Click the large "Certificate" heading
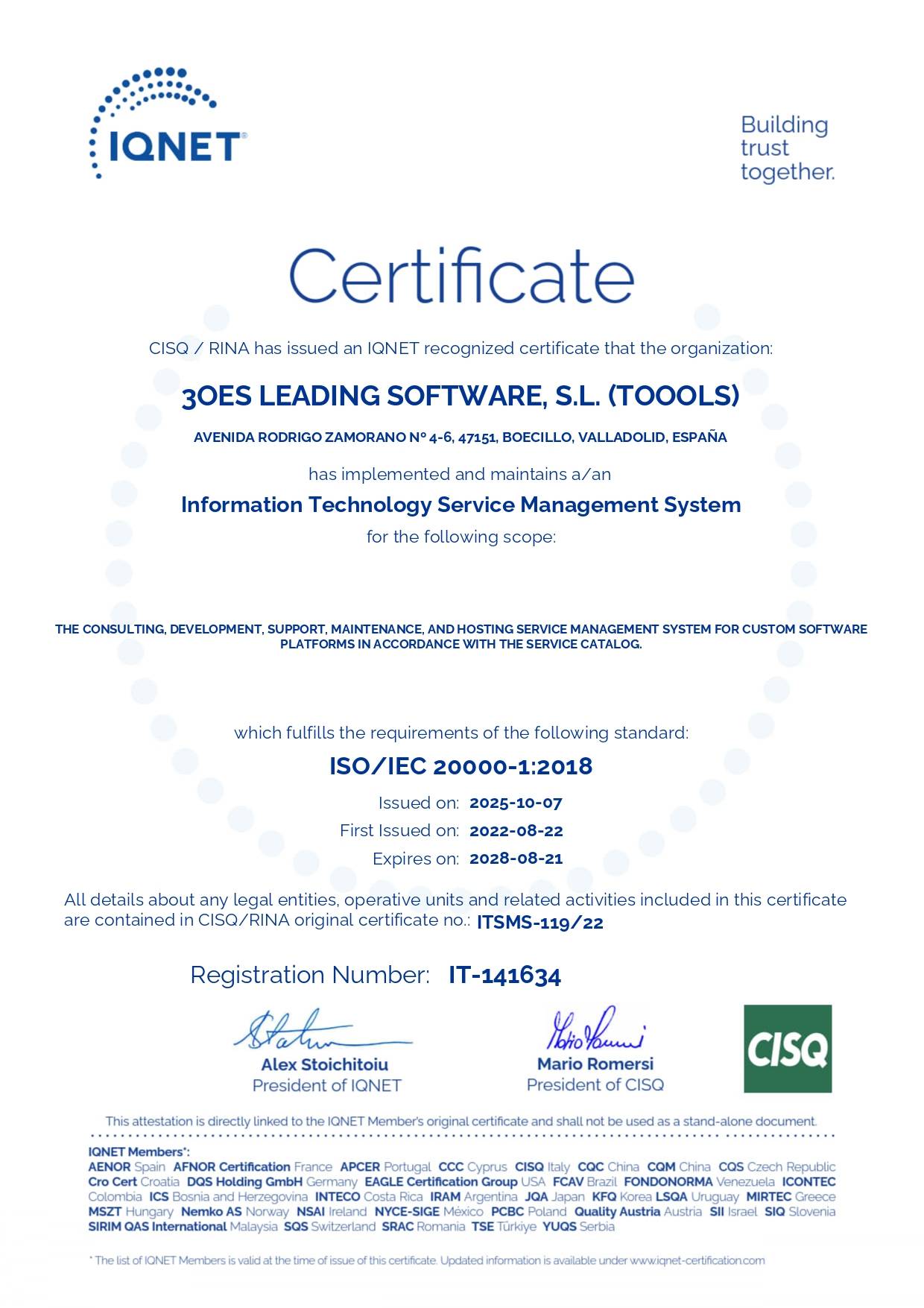This screenshot has width=924, height=1308. (461, 276)
